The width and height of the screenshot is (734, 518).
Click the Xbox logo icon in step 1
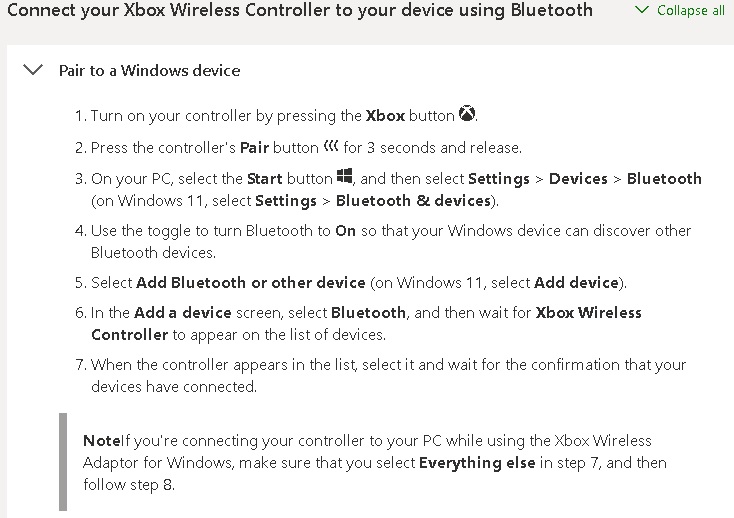tap(467, 115)
